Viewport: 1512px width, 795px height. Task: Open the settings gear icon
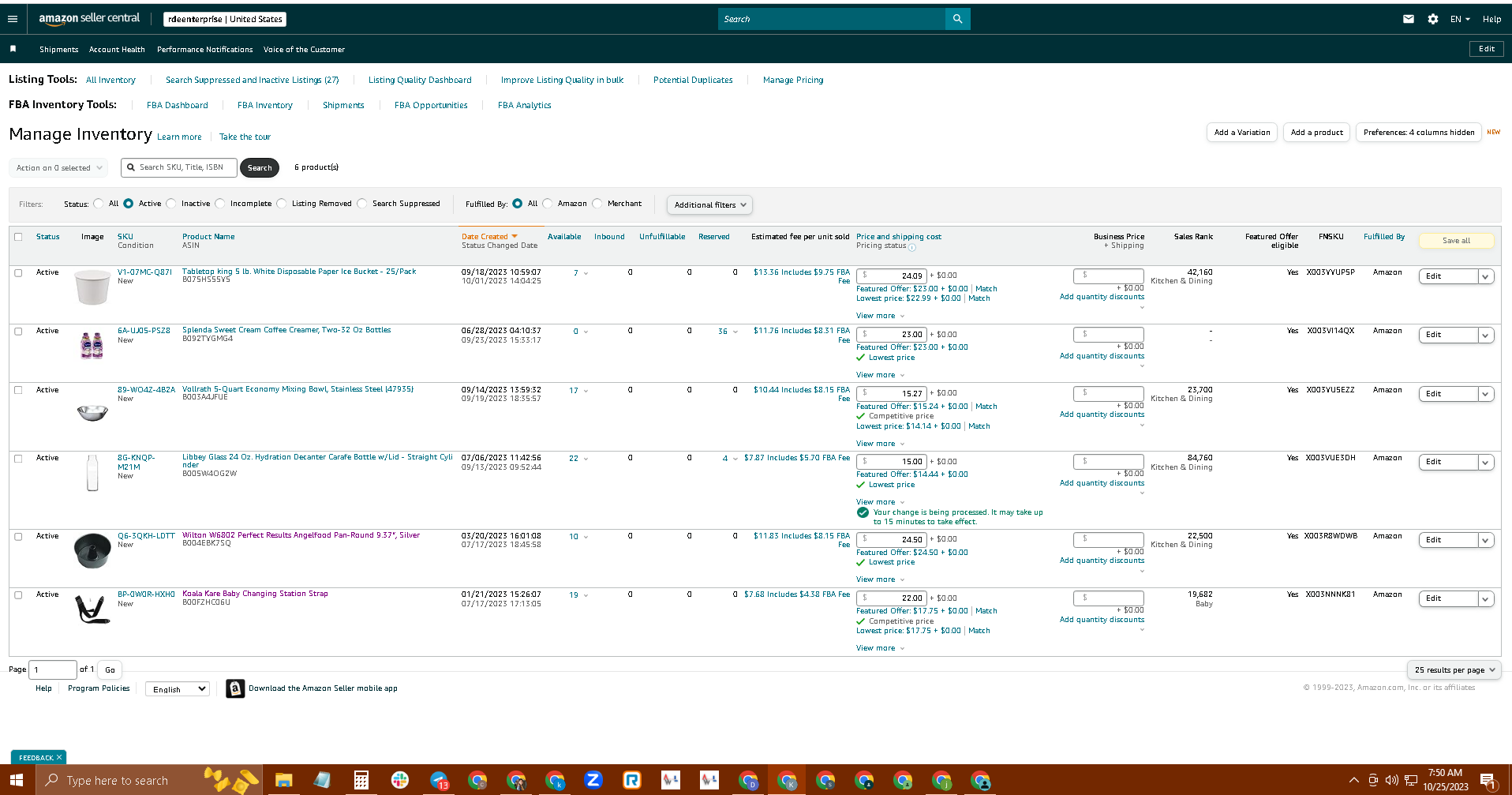pyautogui.click(x=1433, y=19)
